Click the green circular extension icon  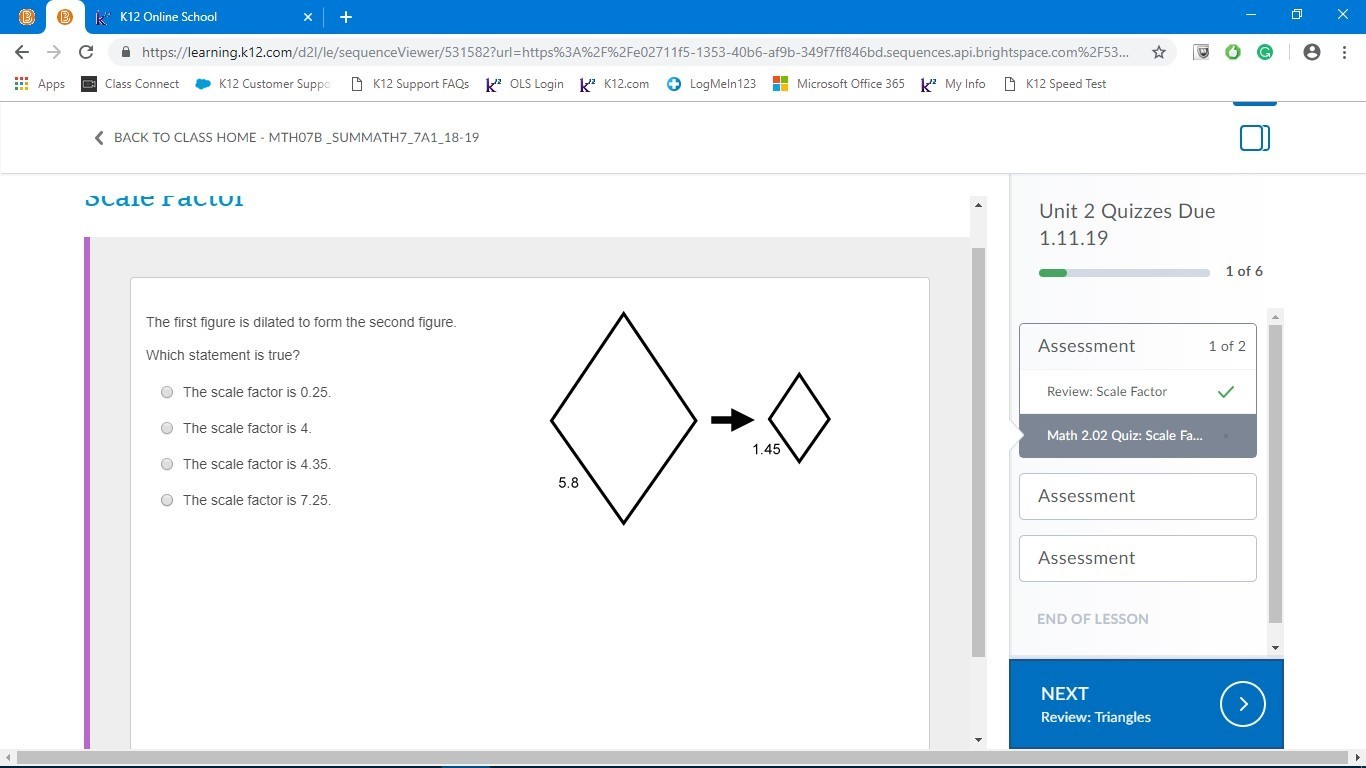point(1233,52)
